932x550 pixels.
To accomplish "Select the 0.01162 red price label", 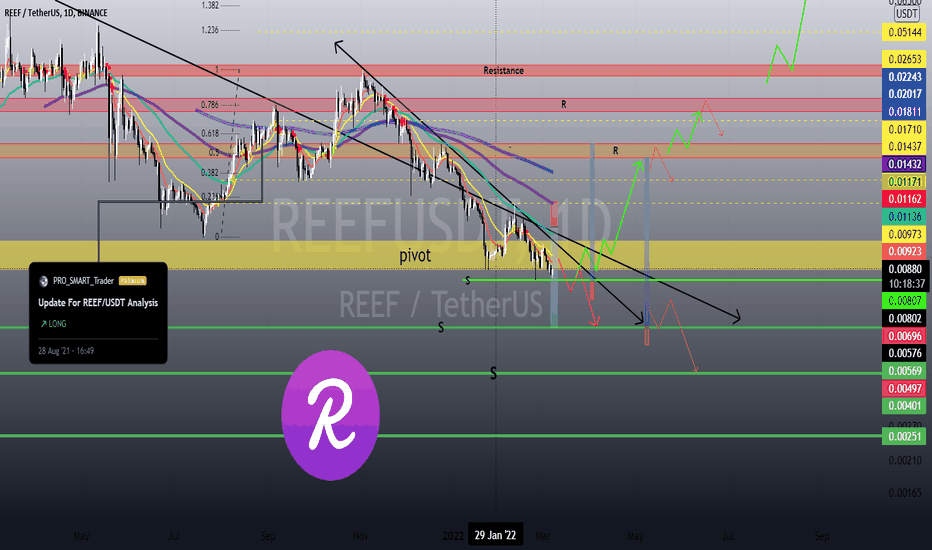I will [905, 199].
